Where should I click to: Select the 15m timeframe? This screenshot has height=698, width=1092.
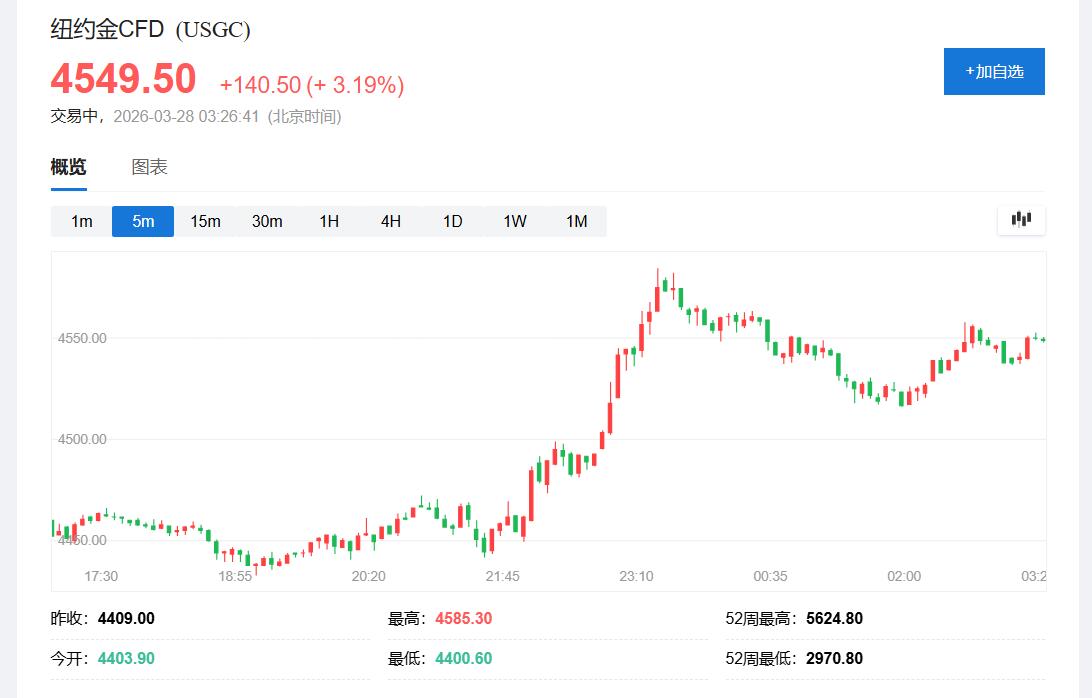tap(205, 221)
